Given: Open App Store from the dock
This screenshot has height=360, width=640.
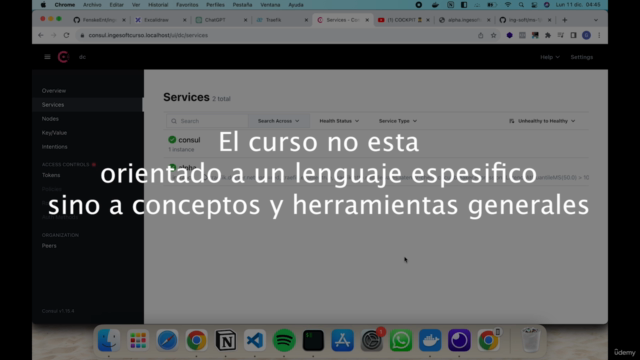Looking at the screenshot, I should [342, 340].
